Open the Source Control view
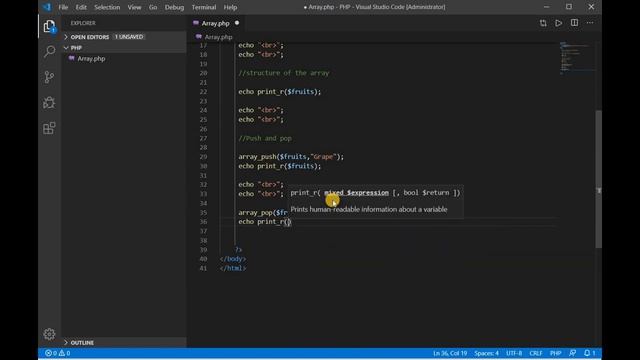Screen dimensions: 640x360 [x=49, y=77]
